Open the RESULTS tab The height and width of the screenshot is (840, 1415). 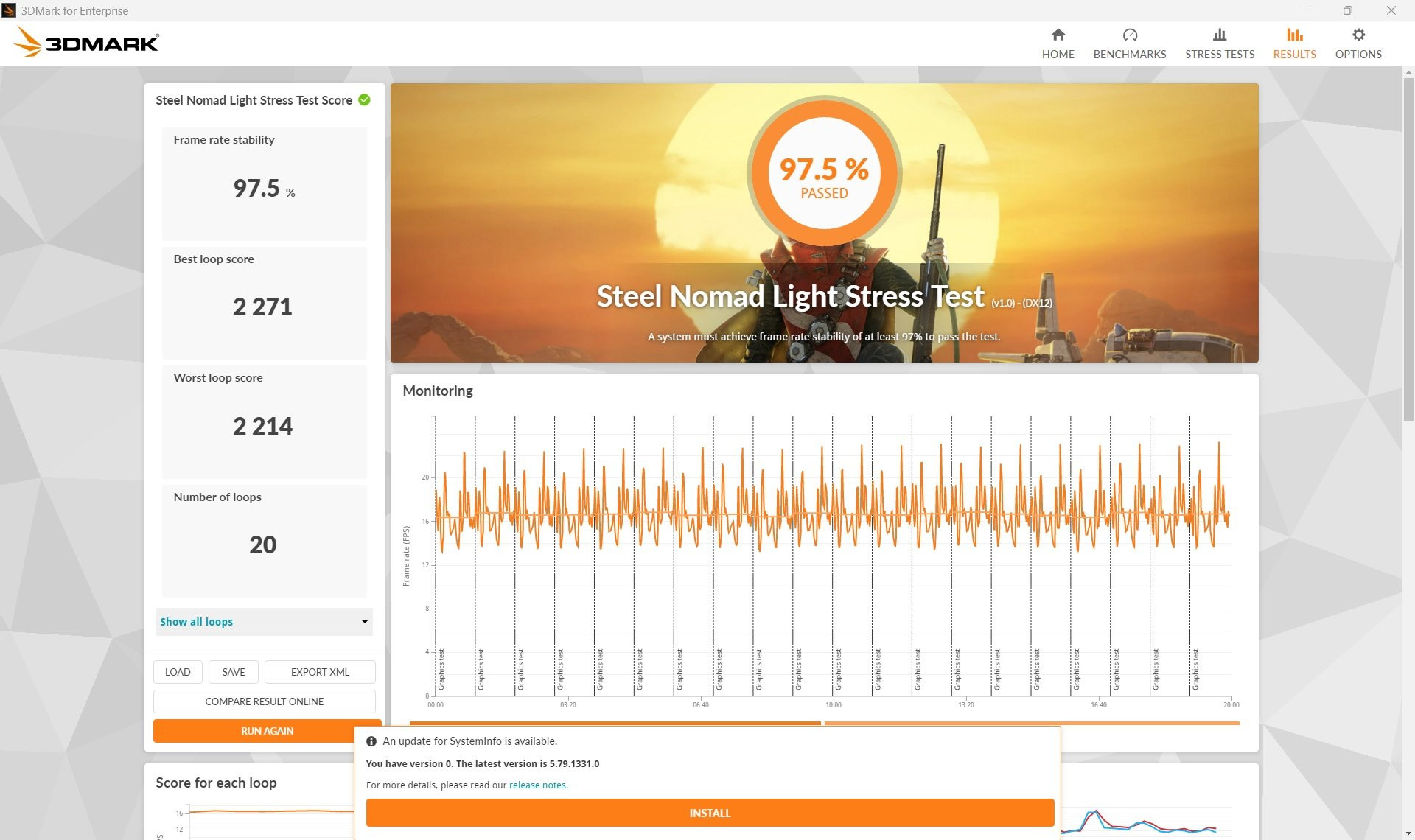tap(1294, 43)
